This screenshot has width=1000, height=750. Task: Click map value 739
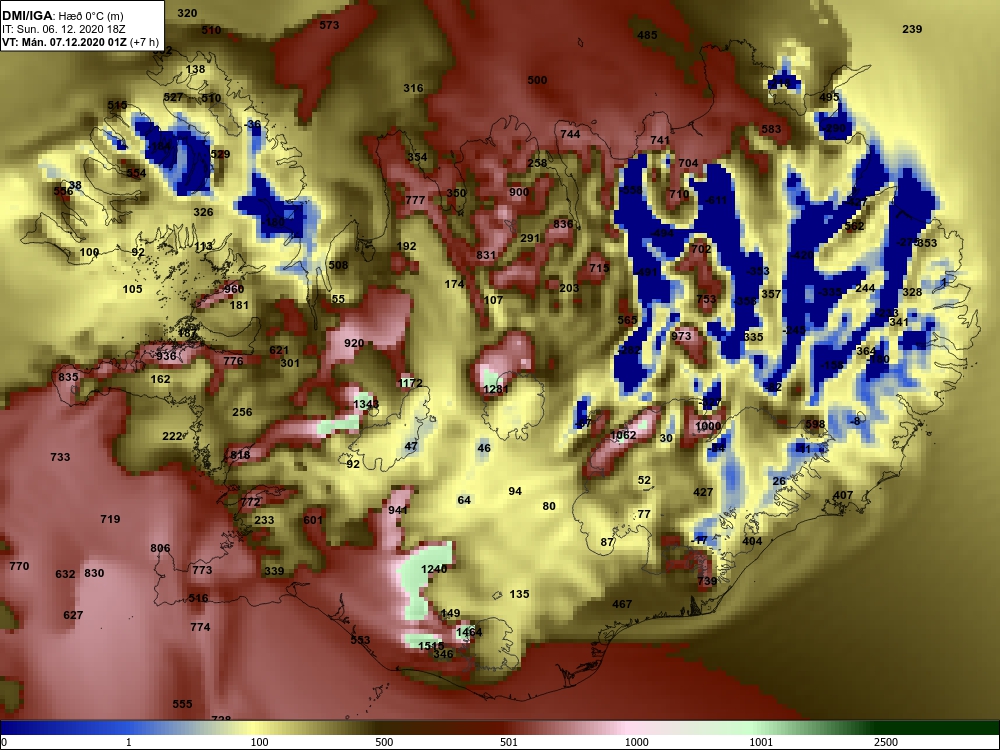[x=707, y=581]
